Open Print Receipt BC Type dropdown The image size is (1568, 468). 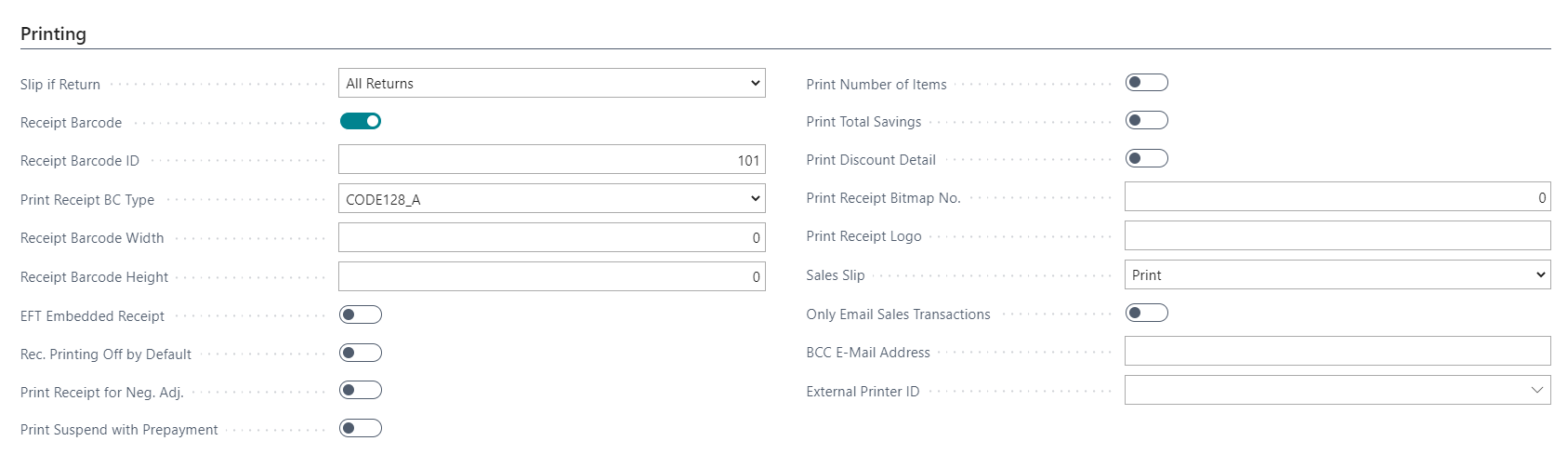[551, 198]
